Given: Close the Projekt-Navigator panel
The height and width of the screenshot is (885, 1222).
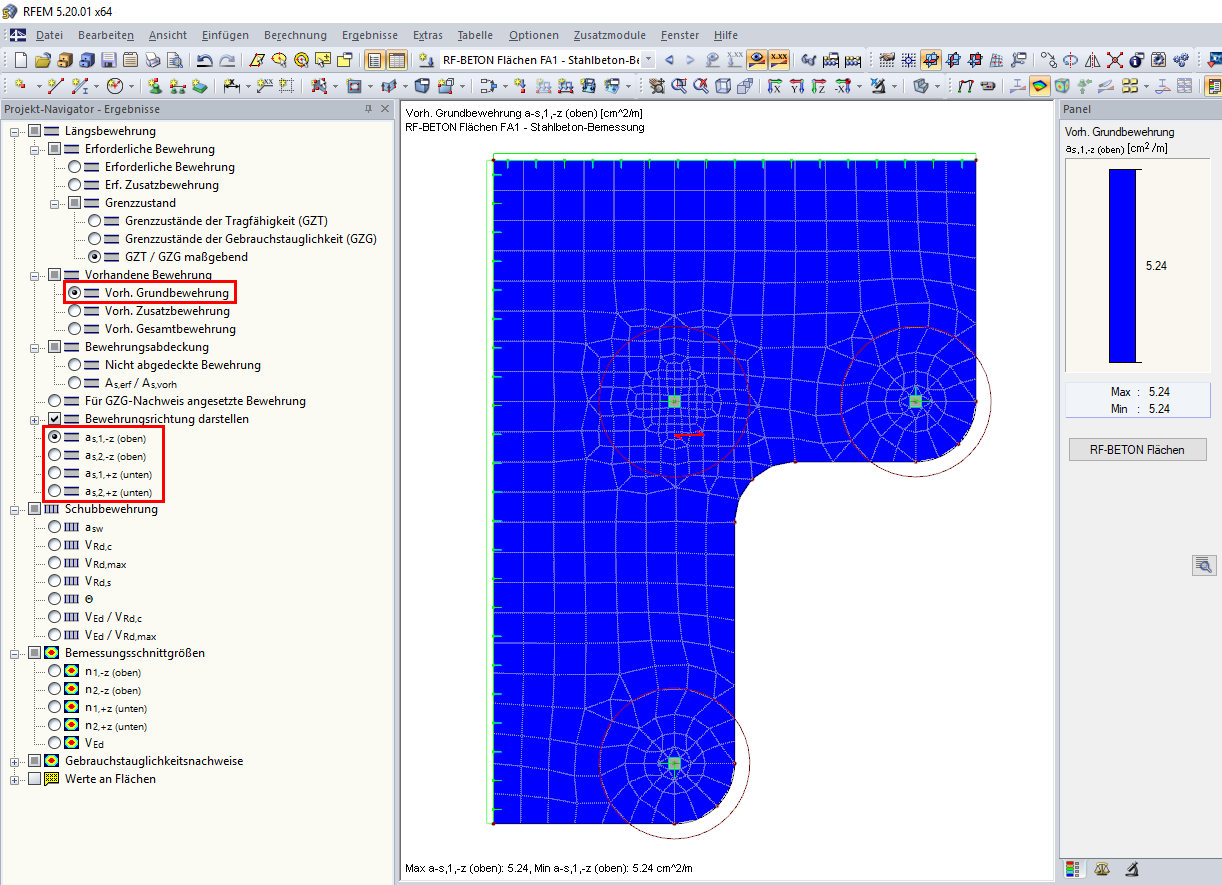Looking at the screenshot, I should pos(385,109).
